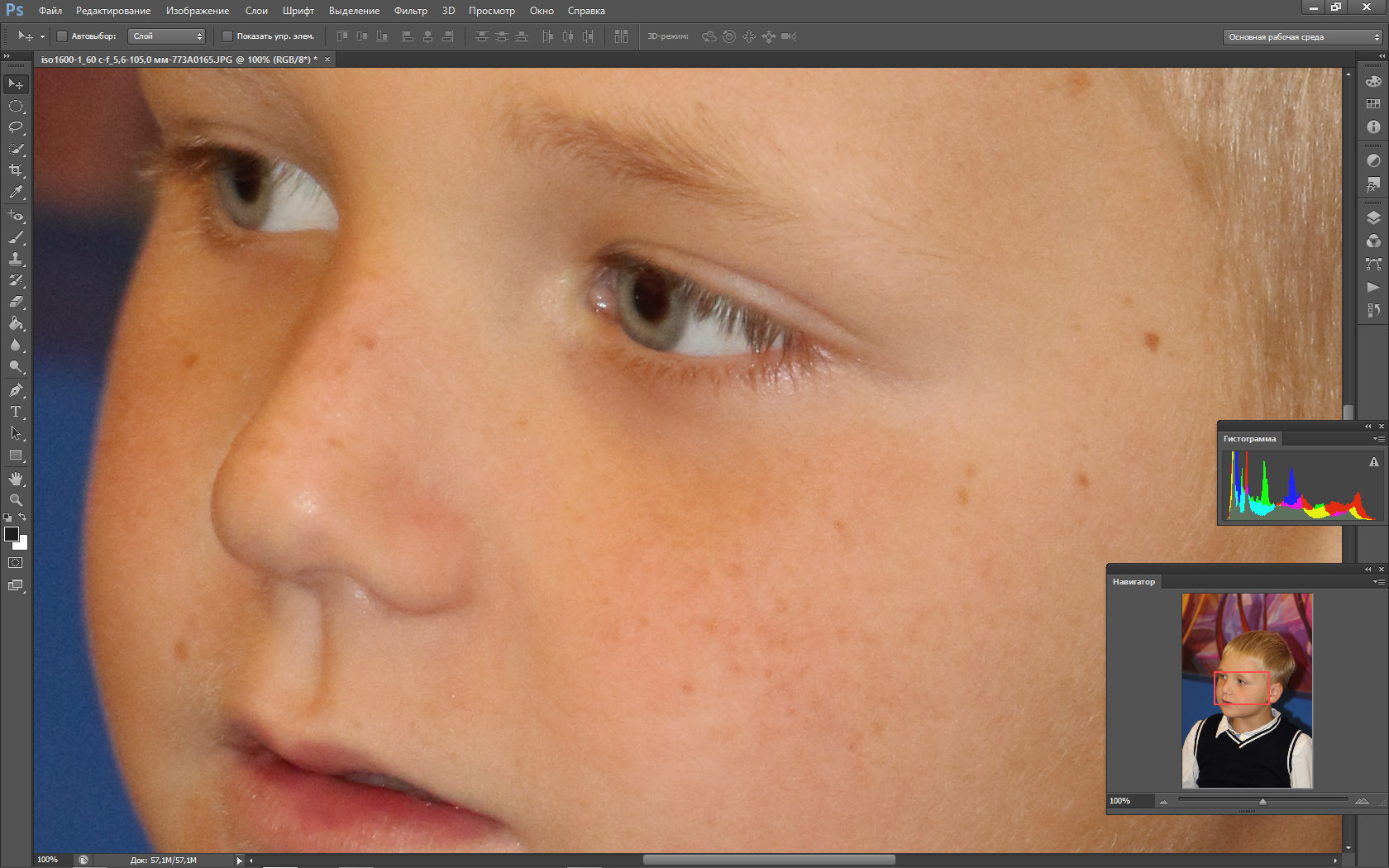
Task: Open the Styles fx panel icon
Action: click(x=1373, y=184)
